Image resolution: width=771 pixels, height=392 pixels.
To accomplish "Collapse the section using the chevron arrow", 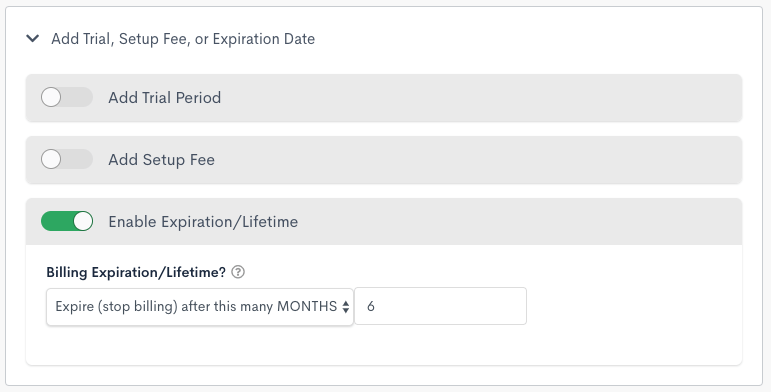I will pyautogui.click(x=32, y=38).
